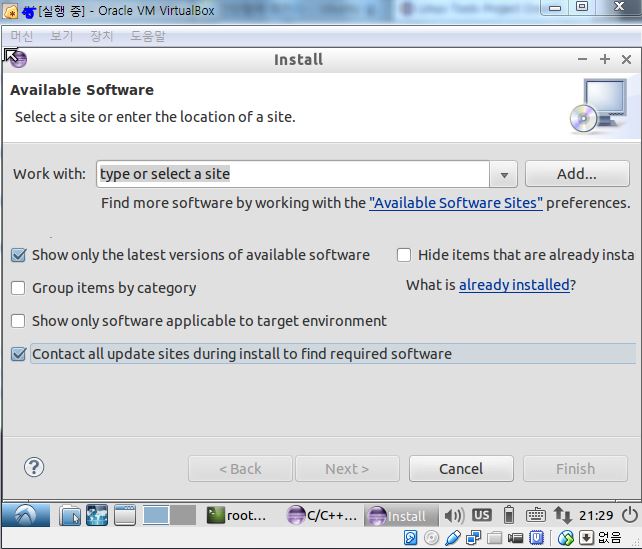This screenshot has height=549, width=642.
Task: Activate the root terminal taskbar entry
Action: 237,515
